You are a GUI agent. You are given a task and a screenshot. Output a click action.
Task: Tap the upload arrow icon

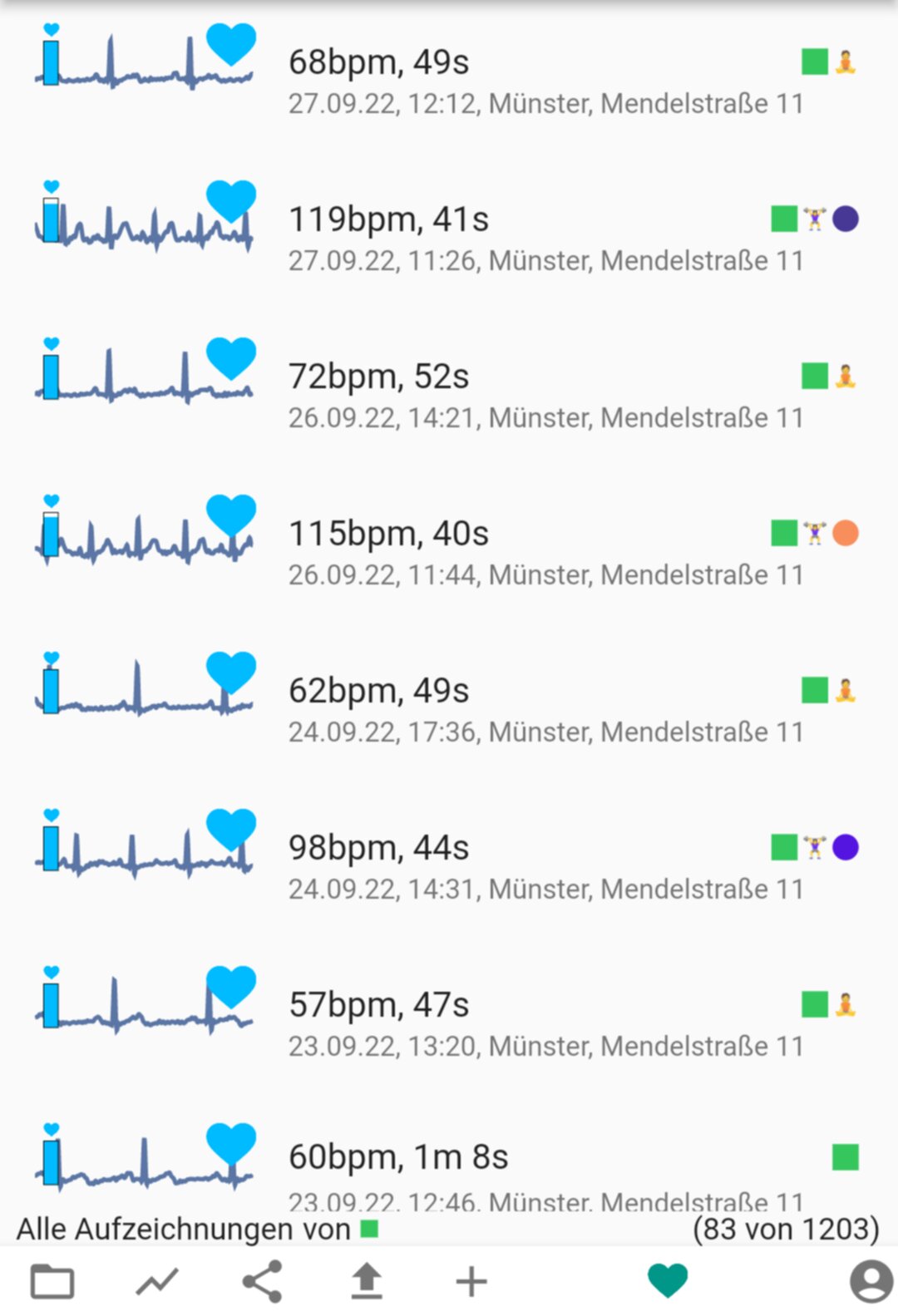pyautogui.click(x=367, y=1281)
